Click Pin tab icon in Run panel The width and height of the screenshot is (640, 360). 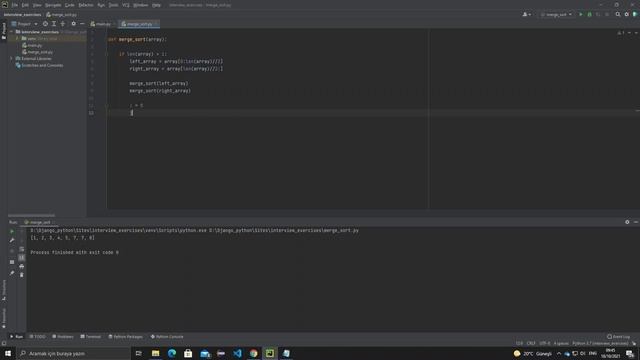tap(12, 273)
